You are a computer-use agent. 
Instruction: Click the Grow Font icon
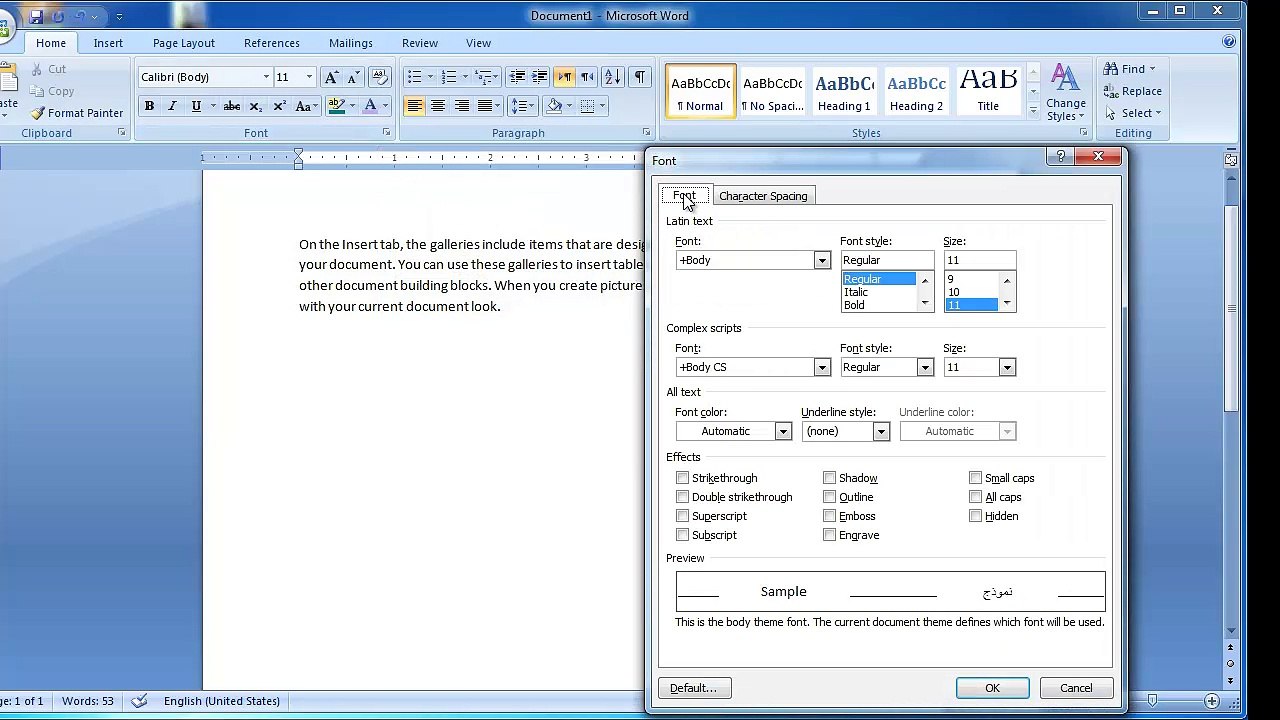click(331, 77)
